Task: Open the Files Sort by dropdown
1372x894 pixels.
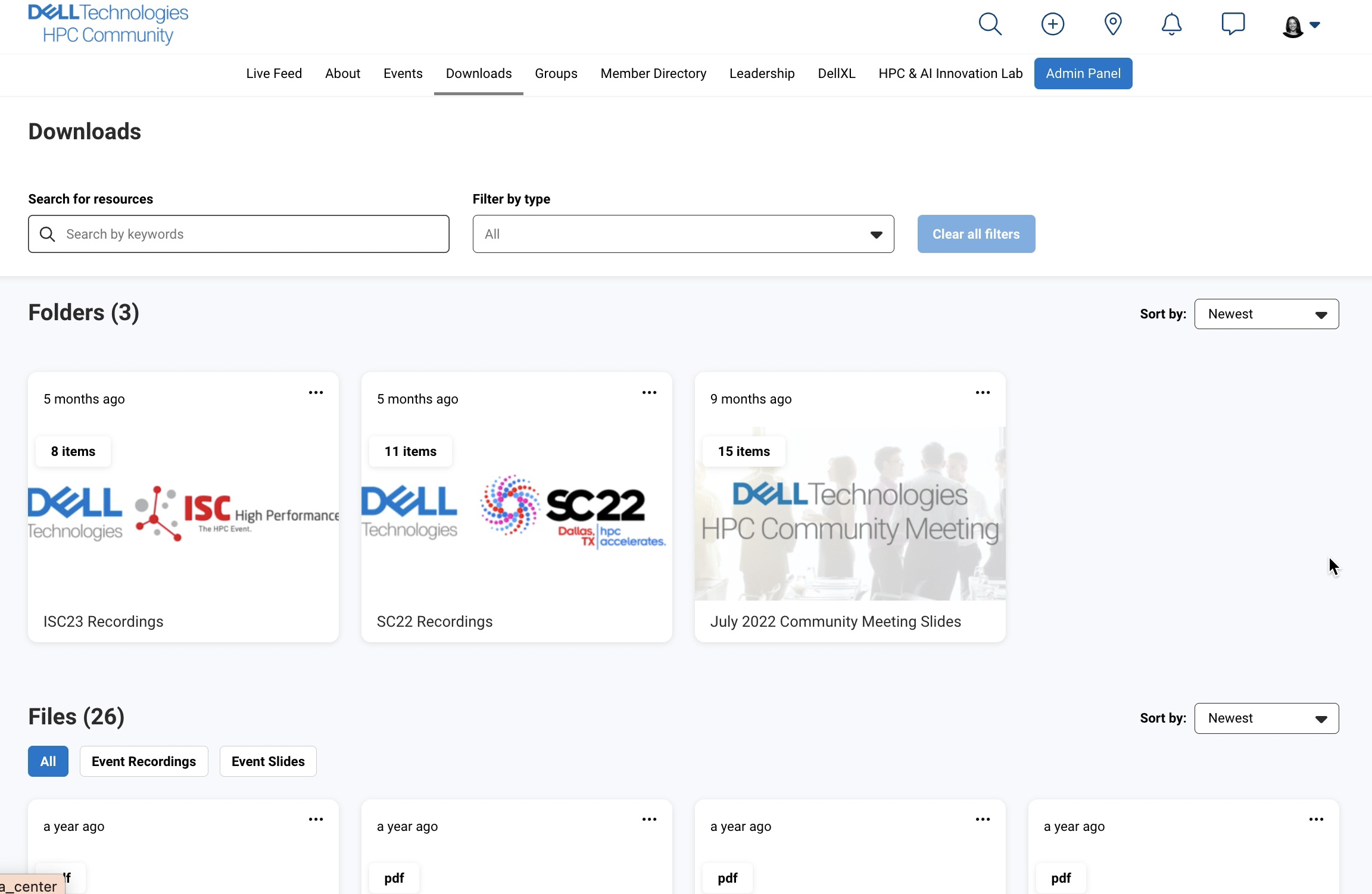Action: (x=1266, y=718)
